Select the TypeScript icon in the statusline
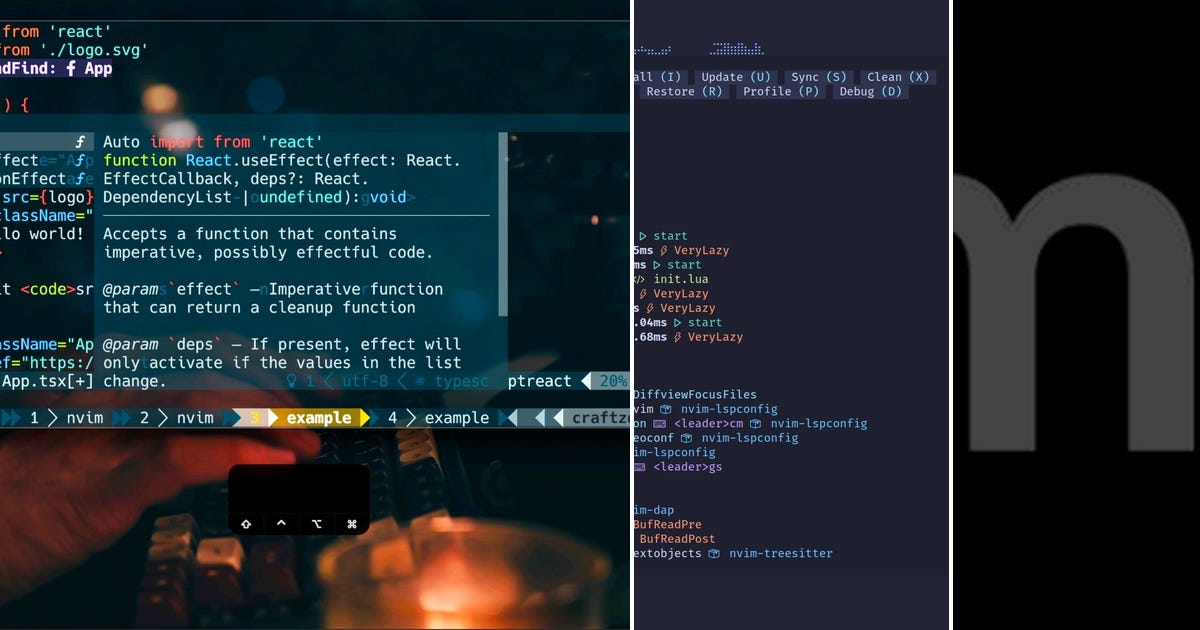The width and height of the screenshot is (1200, 630). tap(420, 381)
